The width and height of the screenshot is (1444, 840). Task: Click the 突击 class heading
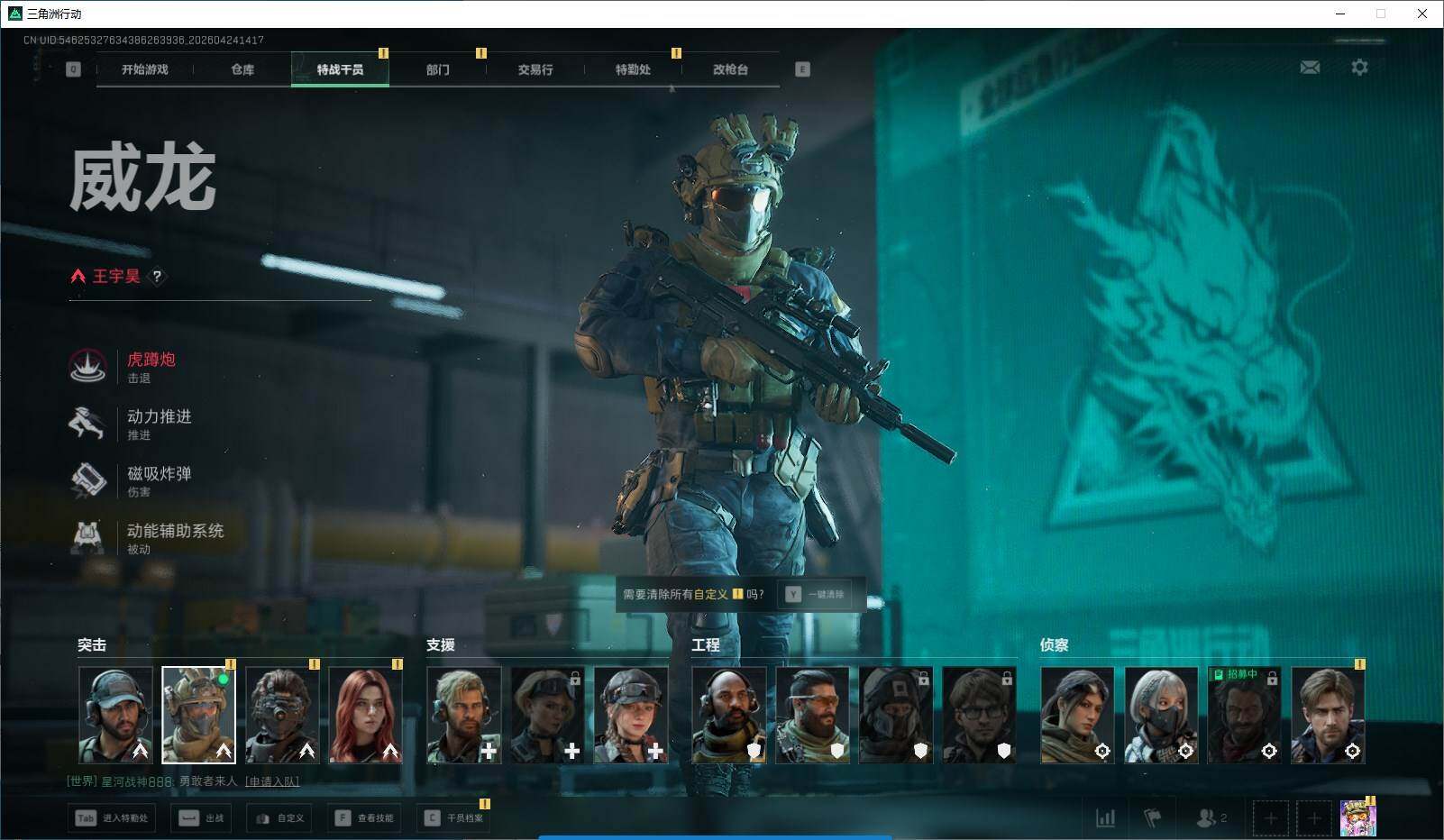92,645
